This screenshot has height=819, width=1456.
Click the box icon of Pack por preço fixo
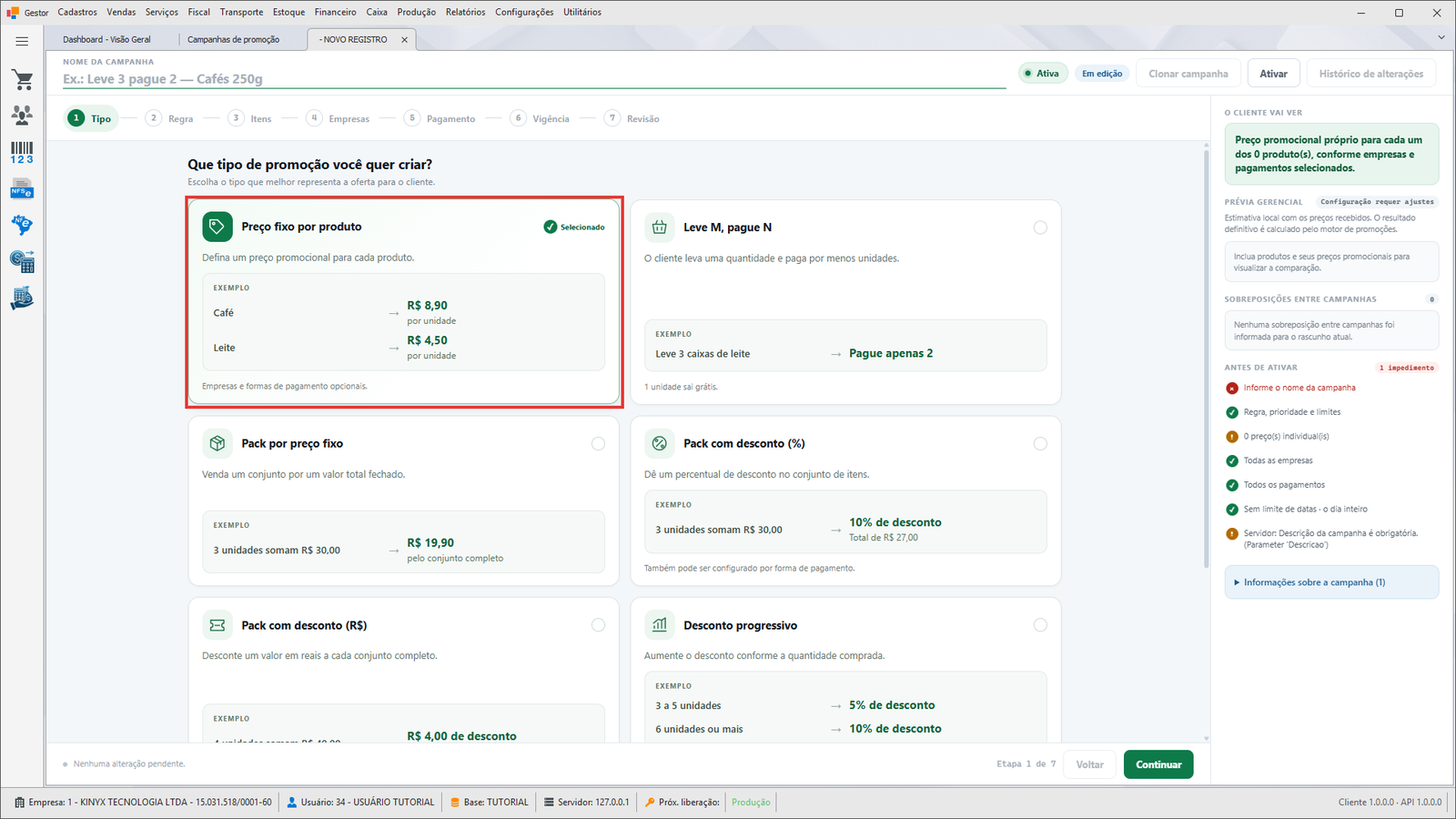pyautogui.click(x=217, y=443)
